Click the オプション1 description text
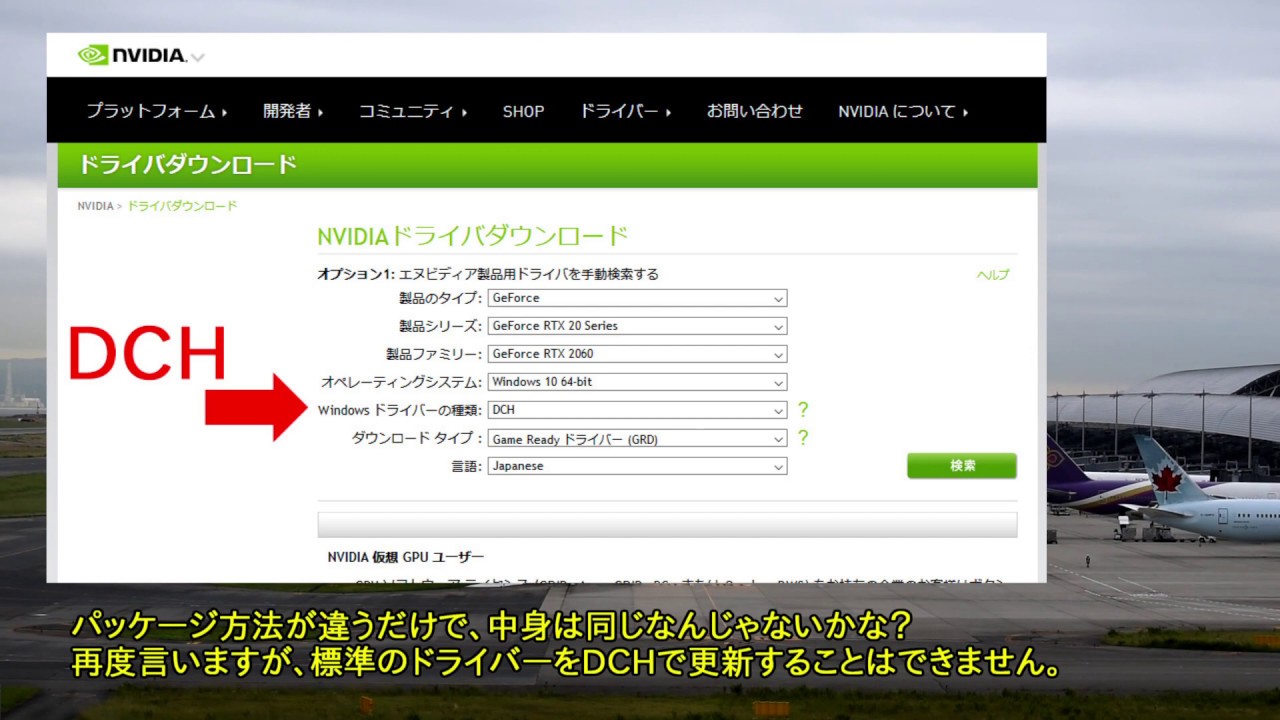This screenshot has width=1280, height=720. coord(488,274)
